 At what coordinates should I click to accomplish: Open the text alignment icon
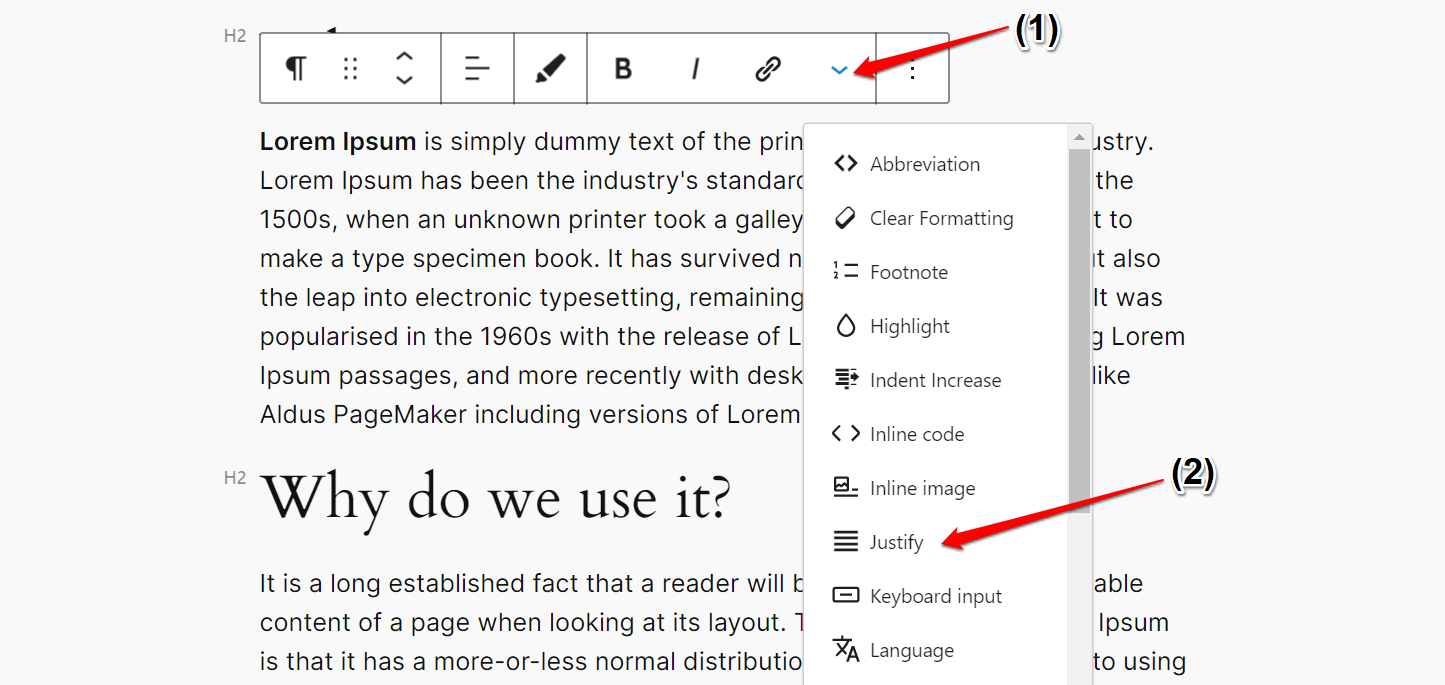477,68
